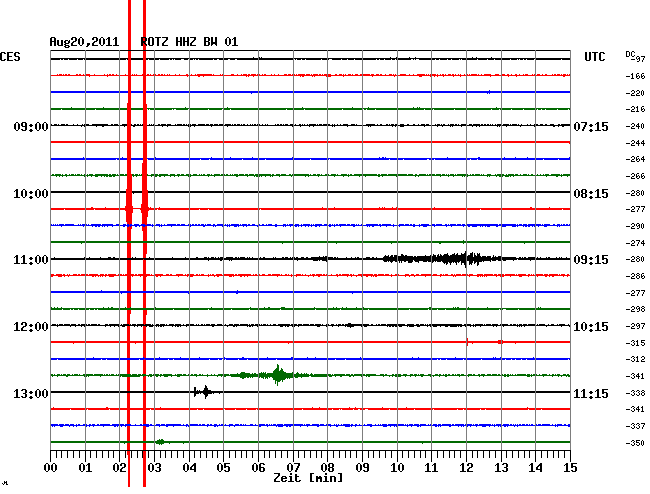Click the DC offset value -264
This screenshot has width=650, height=494.
(x=635, y=159)
